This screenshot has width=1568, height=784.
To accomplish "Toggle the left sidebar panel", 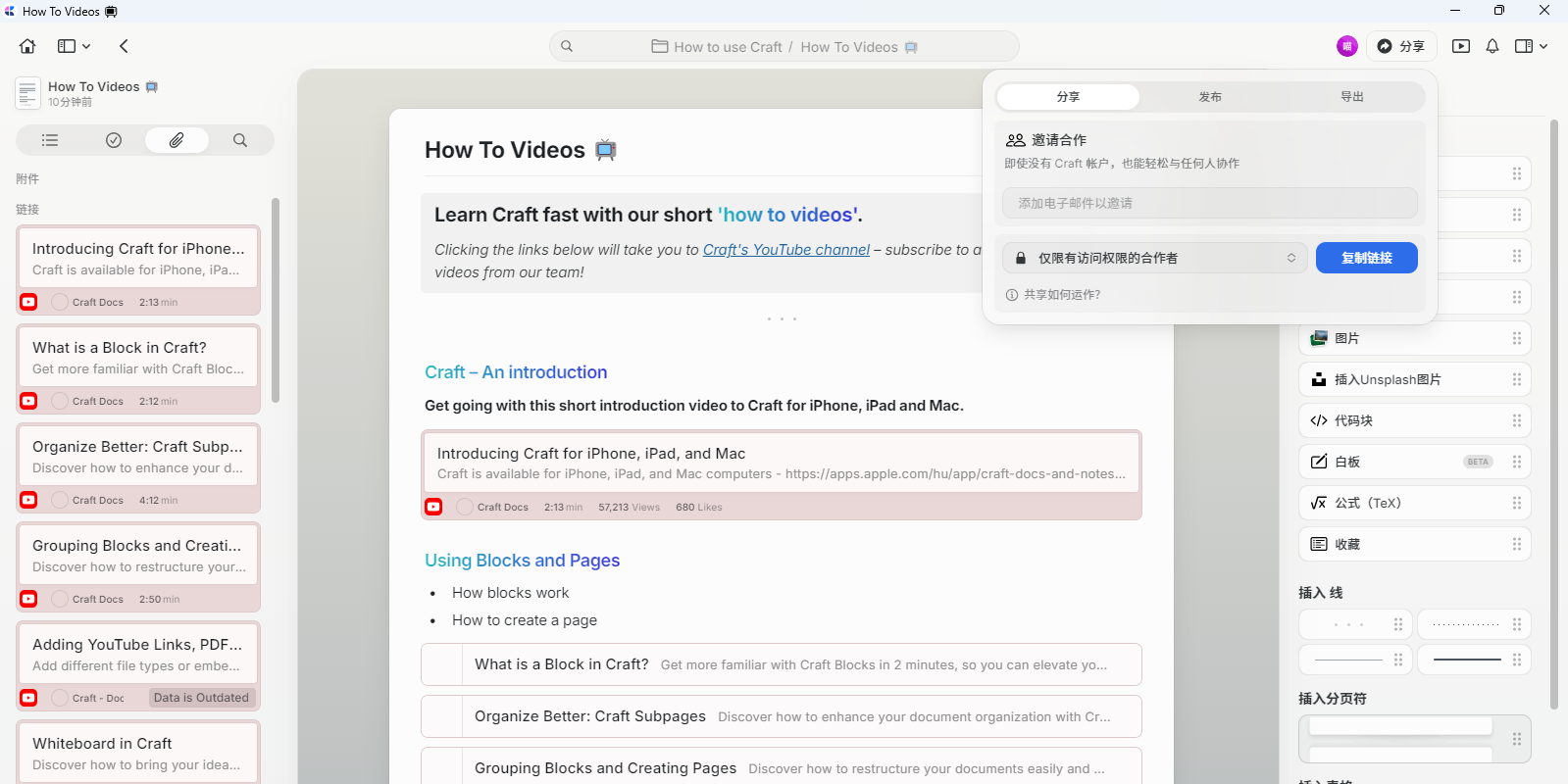I will (x=67, y=46).
